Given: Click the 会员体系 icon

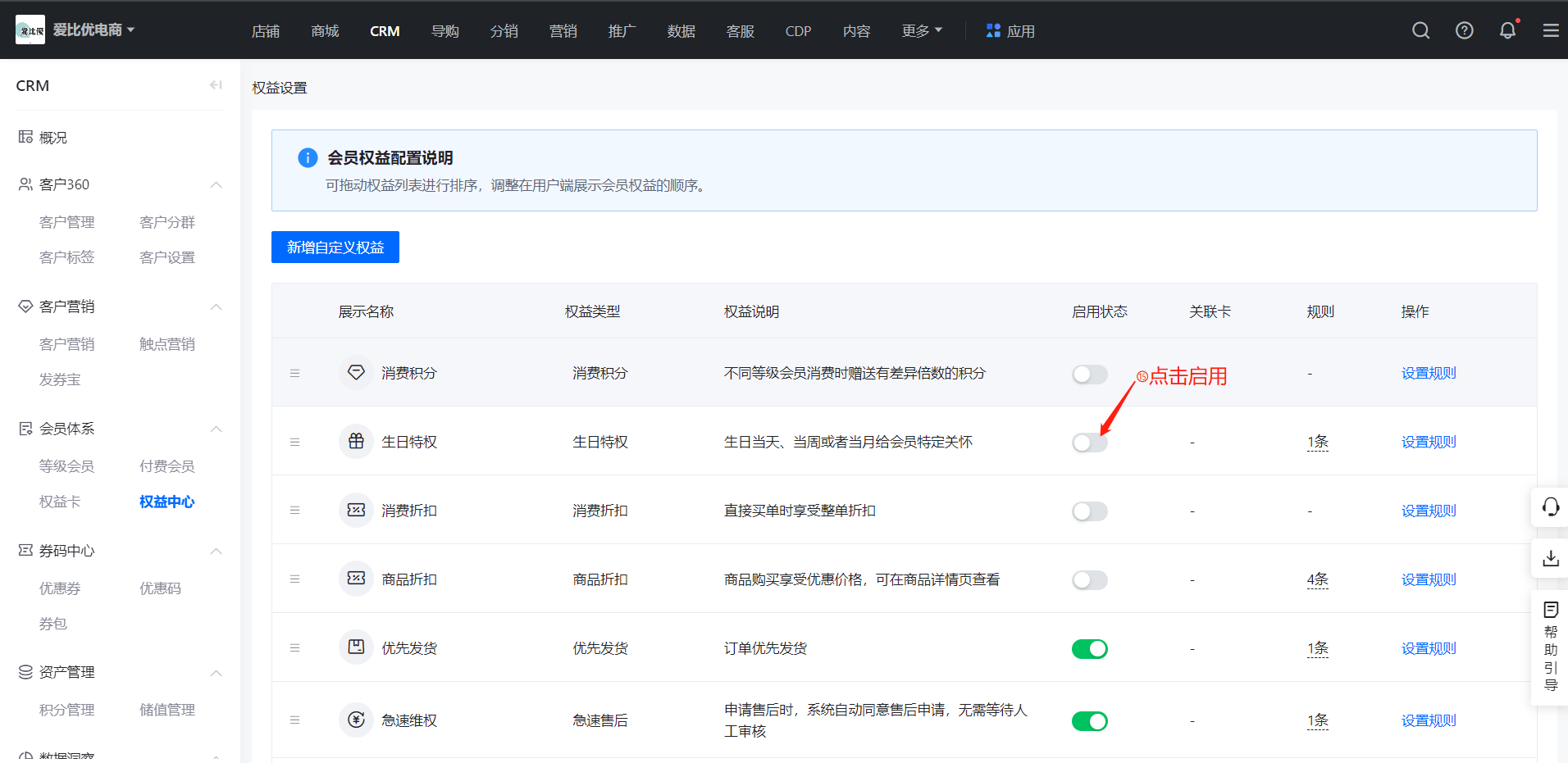Looking at the screenshot, I should pos(25,429).
